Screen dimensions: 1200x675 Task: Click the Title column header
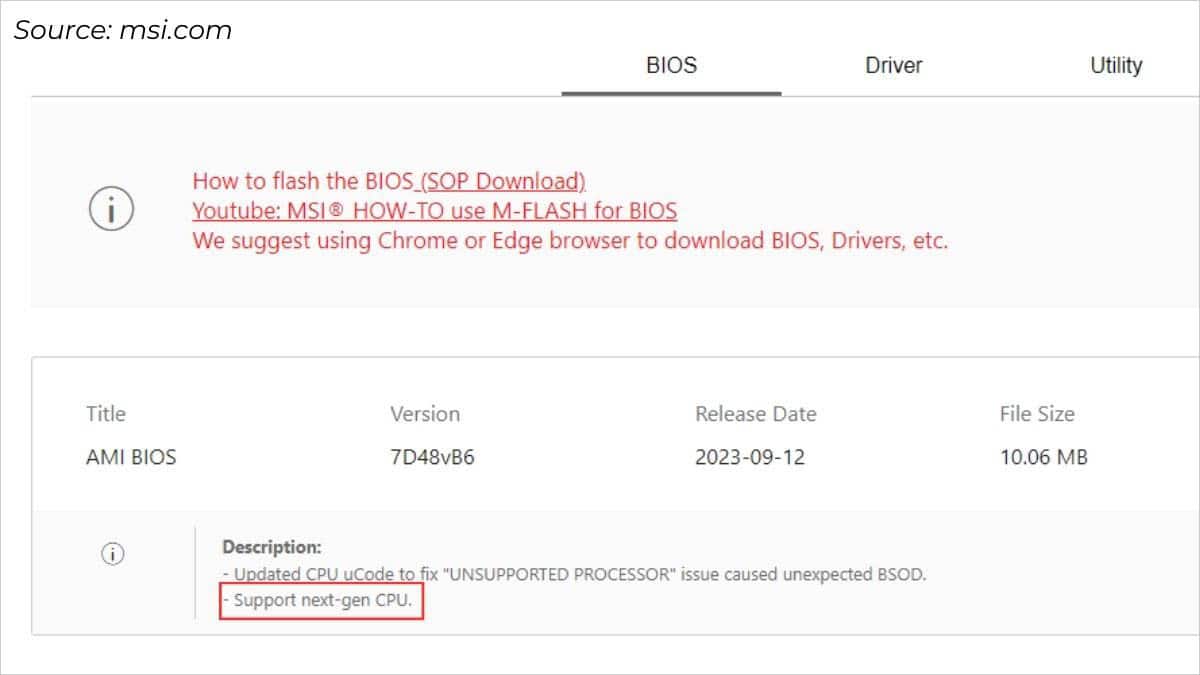pyautogui.click(x=106, y=414)
